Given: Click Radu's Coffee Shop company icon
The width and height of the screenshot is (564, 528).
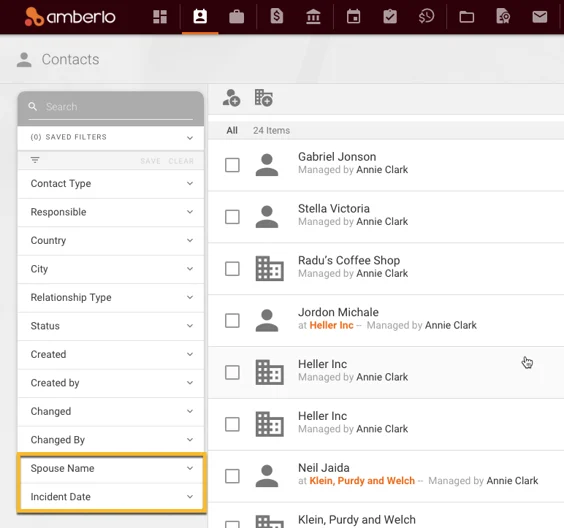Looking at the screenshot, I should click(269, 268).
